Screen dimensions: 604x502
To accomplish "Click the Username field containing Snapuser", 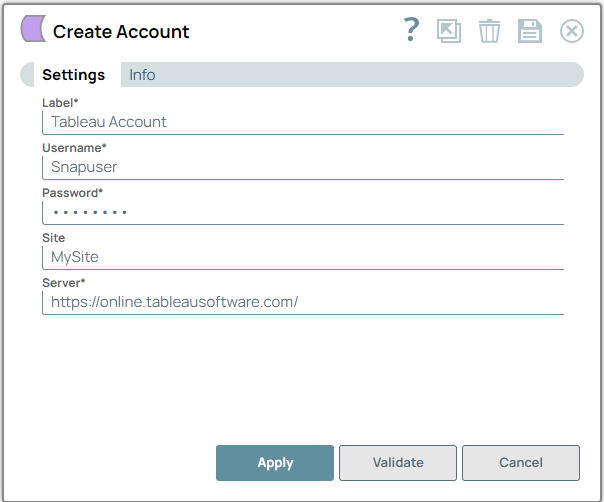I will point(303,168).
